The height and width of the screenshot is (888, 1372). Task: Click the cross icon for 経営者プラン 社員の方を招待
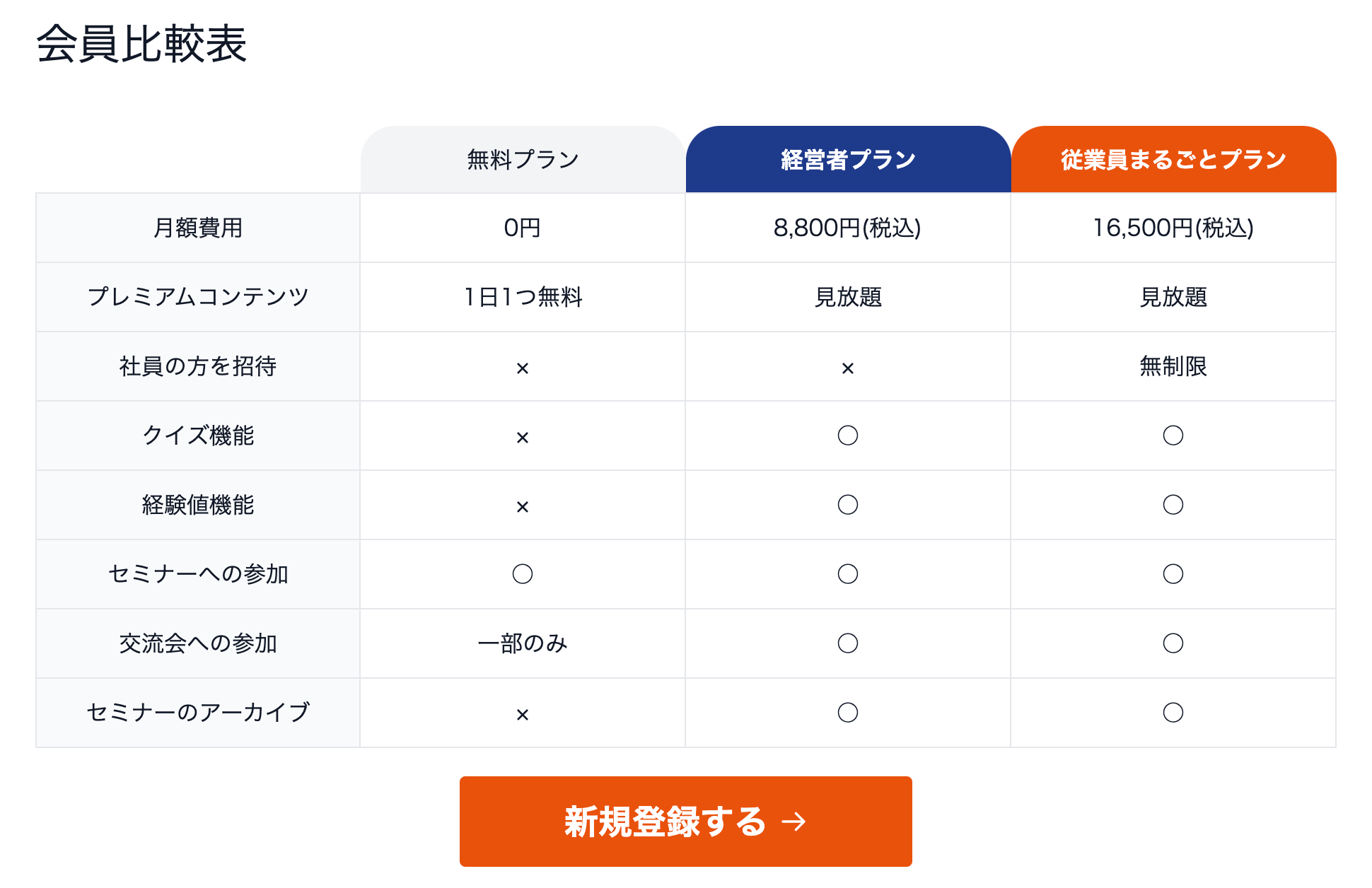pos(848,368)
